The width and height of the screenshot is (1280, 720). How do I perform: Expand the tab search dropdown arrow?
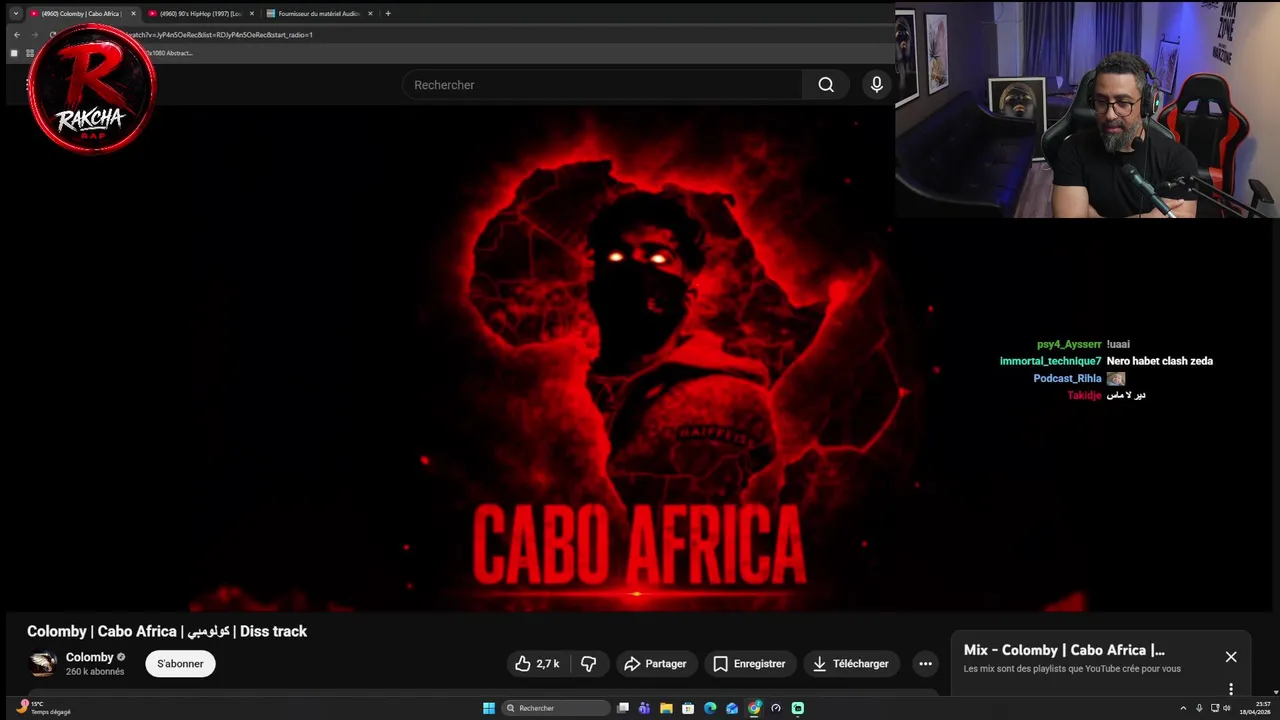[15, 14]
